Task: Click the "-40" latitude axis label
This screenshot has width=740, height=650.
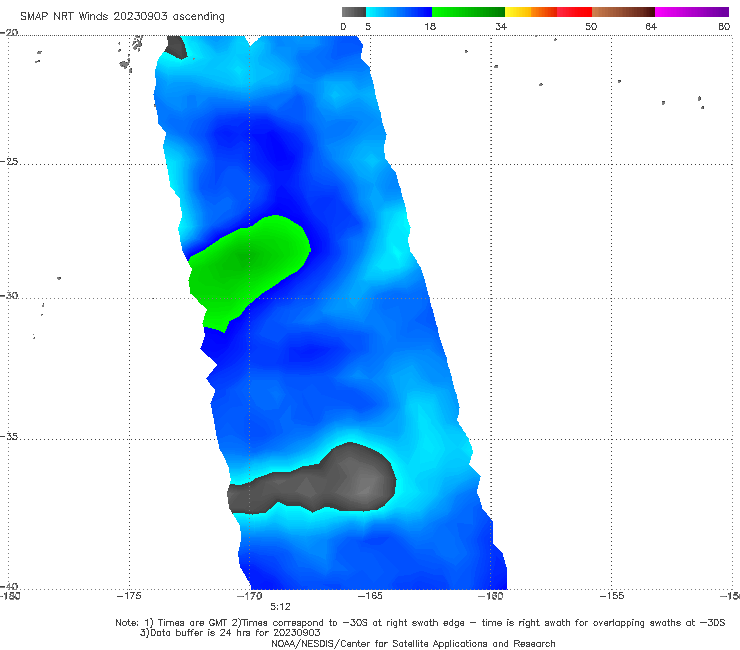Action: [x=9, y=586]
